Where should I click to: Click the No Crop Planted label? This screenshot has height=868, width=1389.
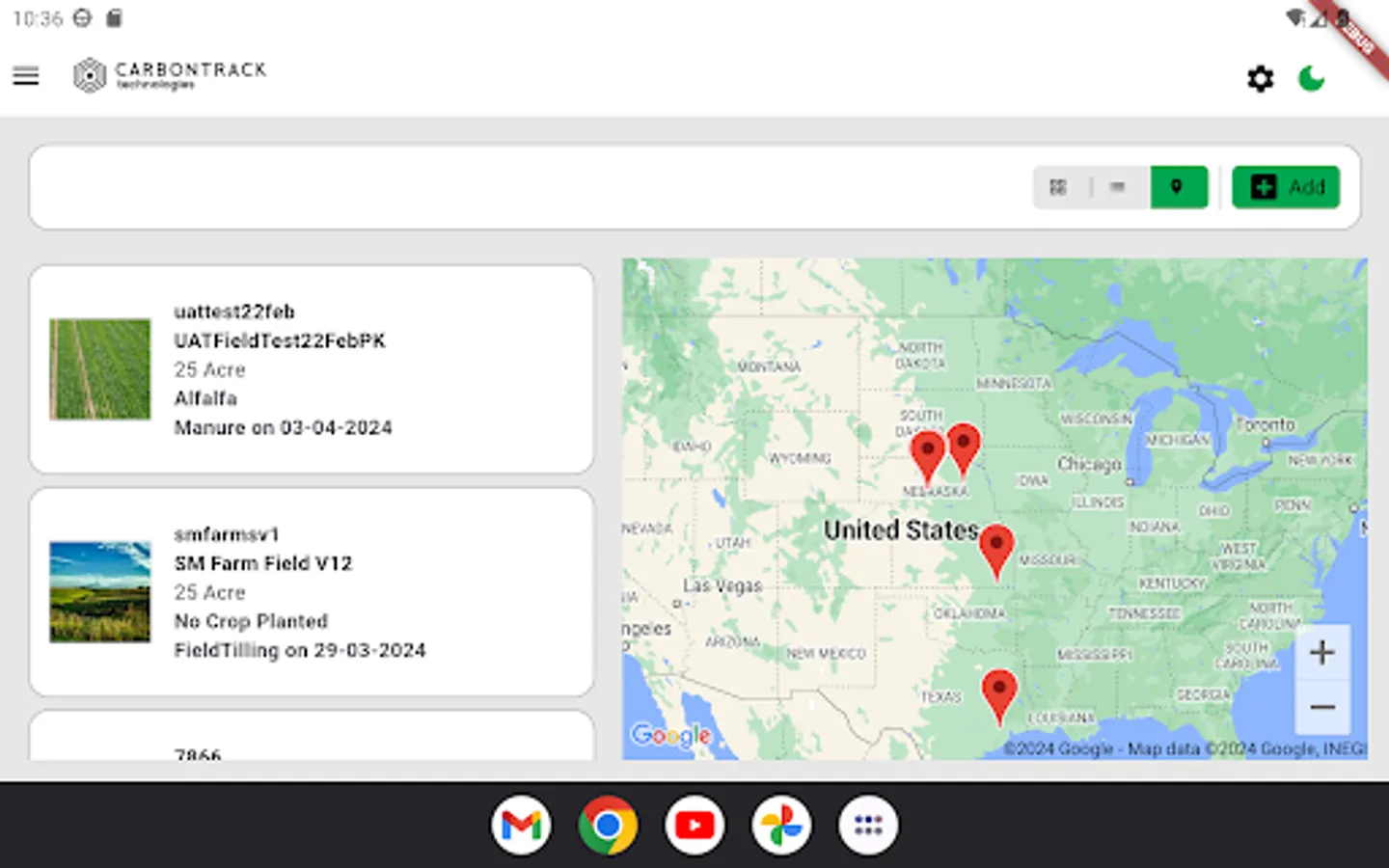click(x=251, y=621)
